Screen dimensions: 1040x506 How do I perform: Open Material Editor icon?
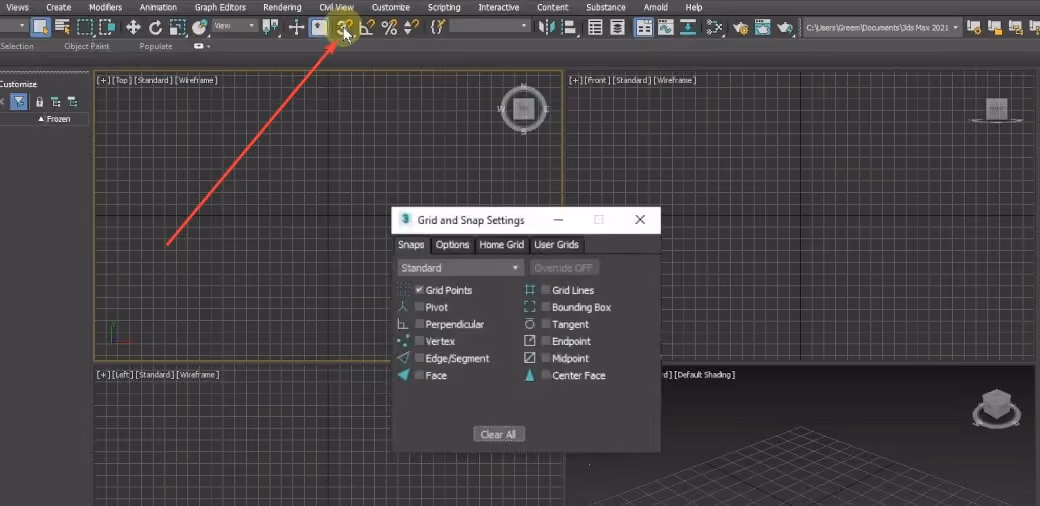[714, 27]
